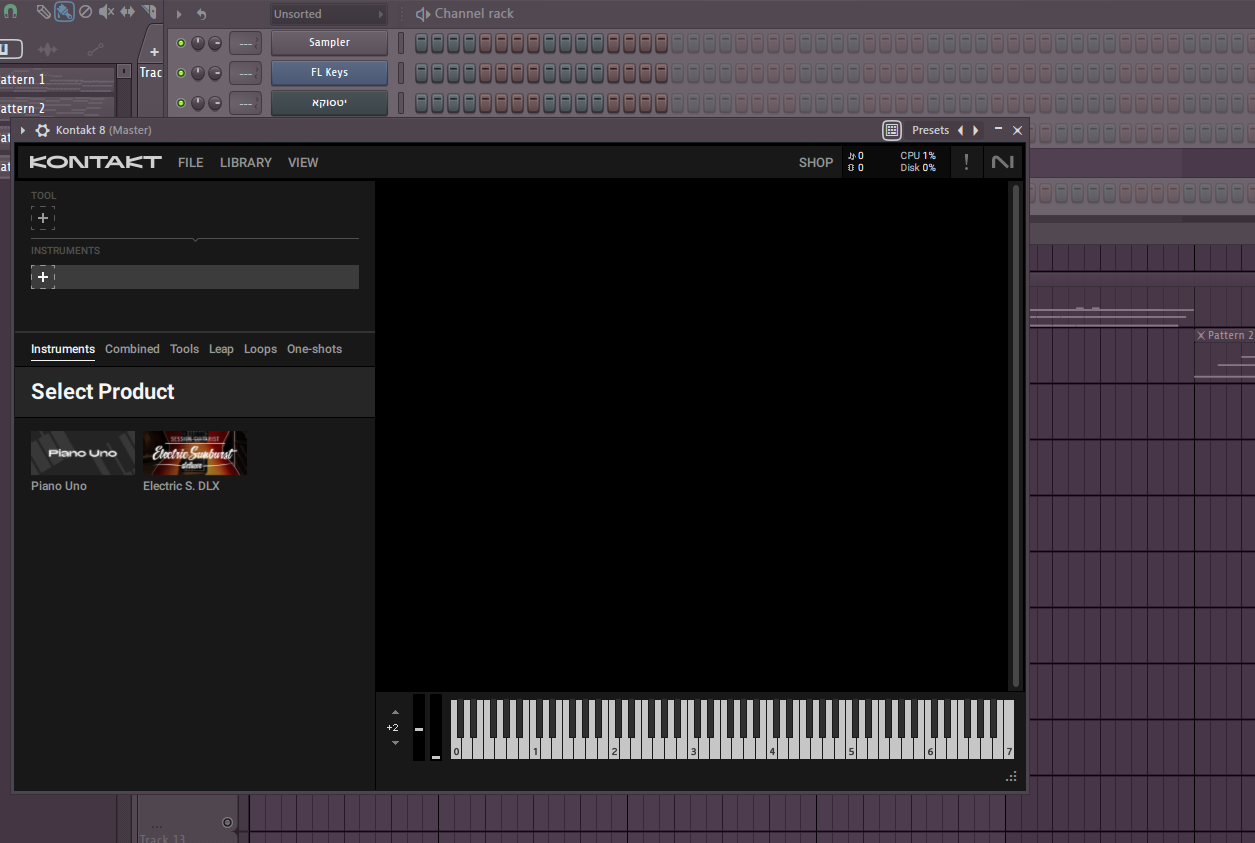
Task: Click the exclamation mark notifications icon
Action: tap(966, 162)
